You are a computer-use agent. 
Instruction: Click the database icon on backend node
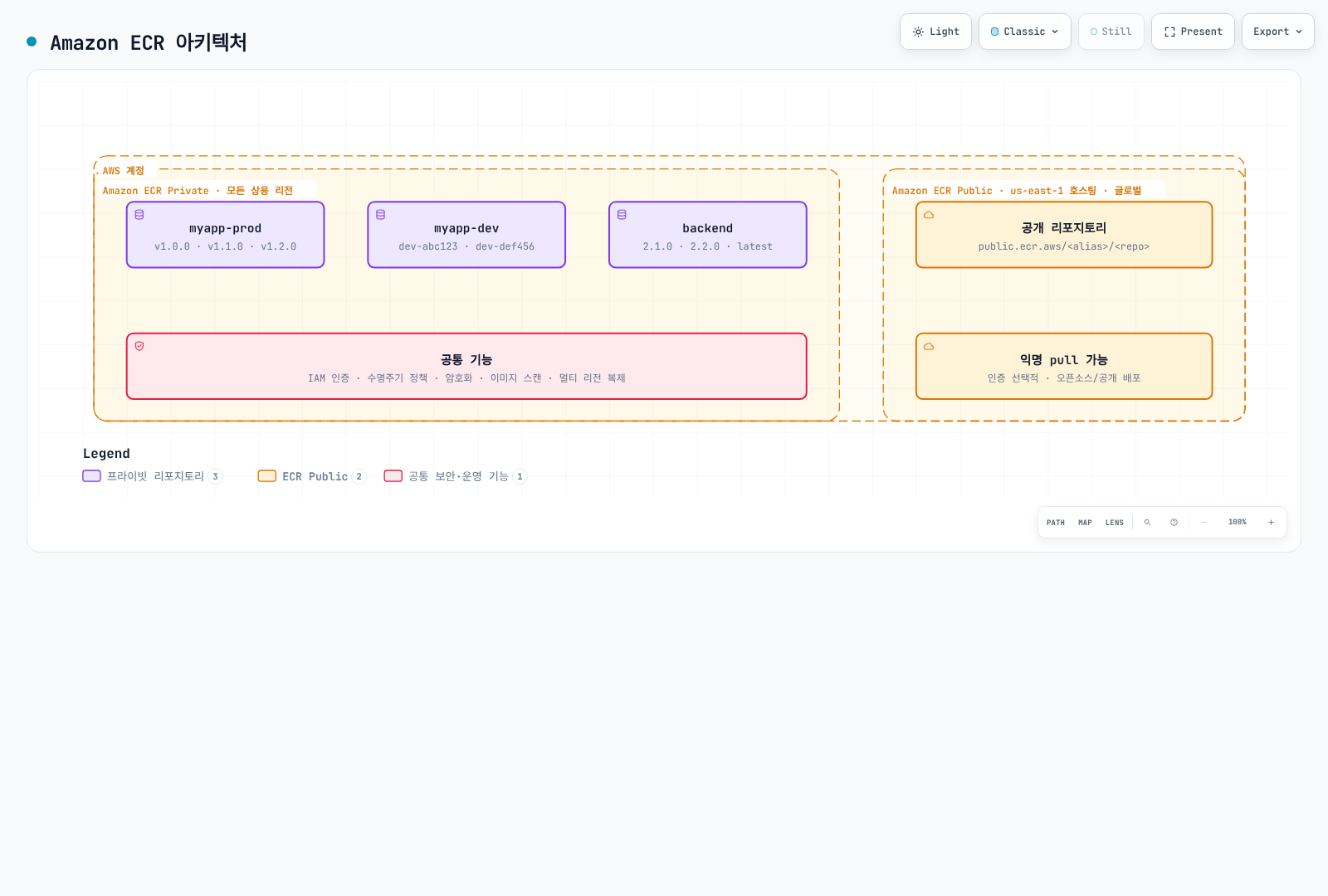click(x=622, y=215)
